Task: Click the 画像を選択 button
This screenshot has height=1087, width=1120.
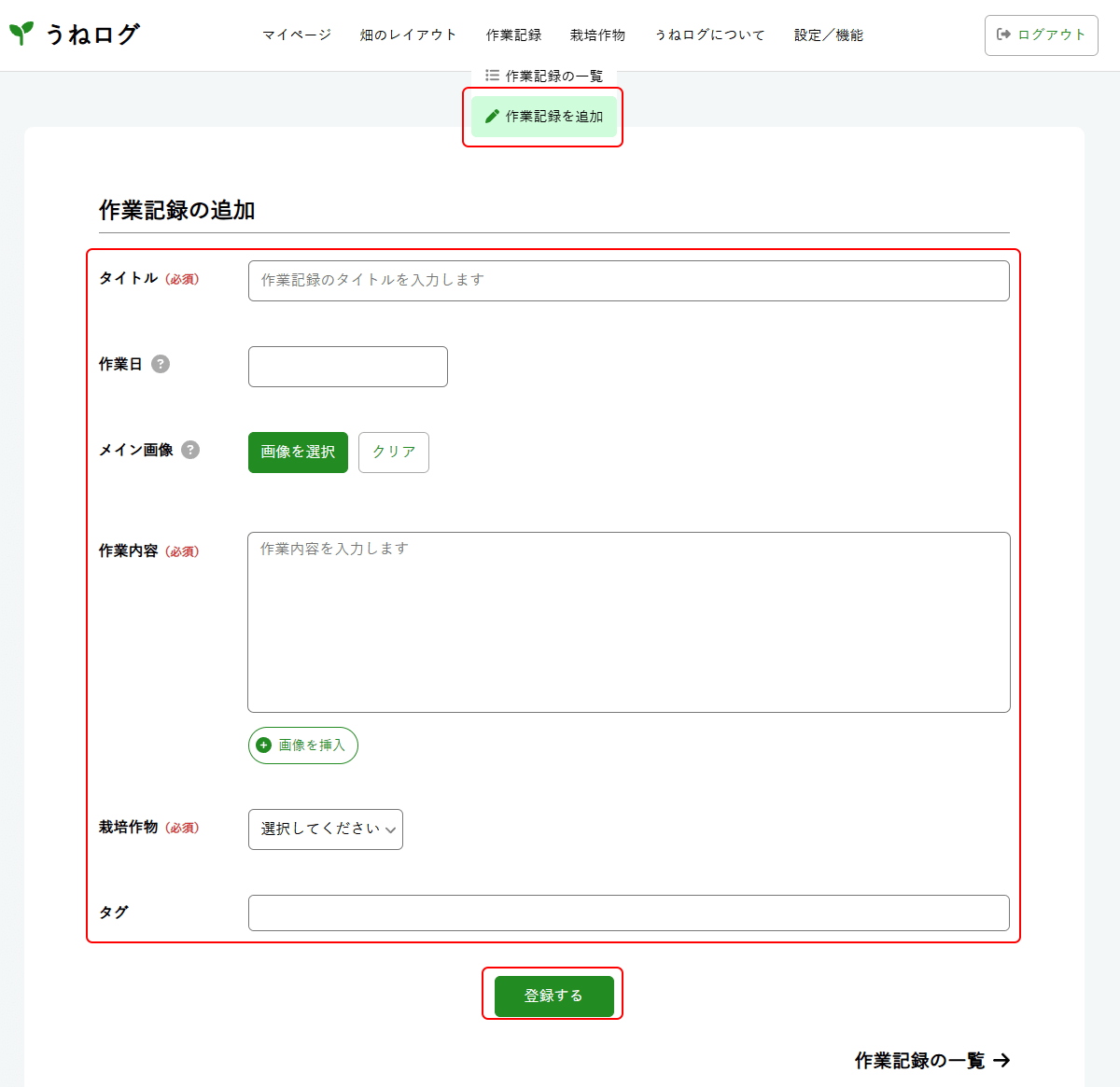Action: tap(298, 453)
